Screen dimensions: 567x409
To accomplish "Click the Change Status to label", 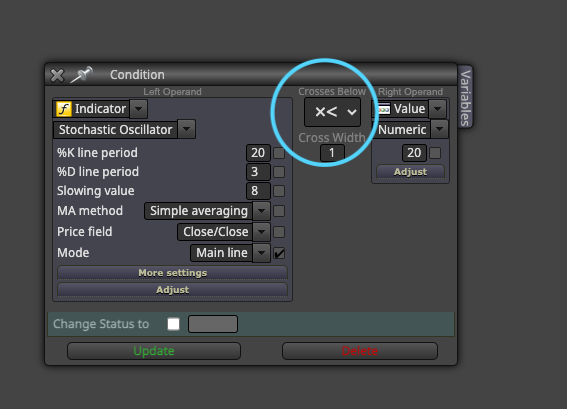I will coord(101,324).
